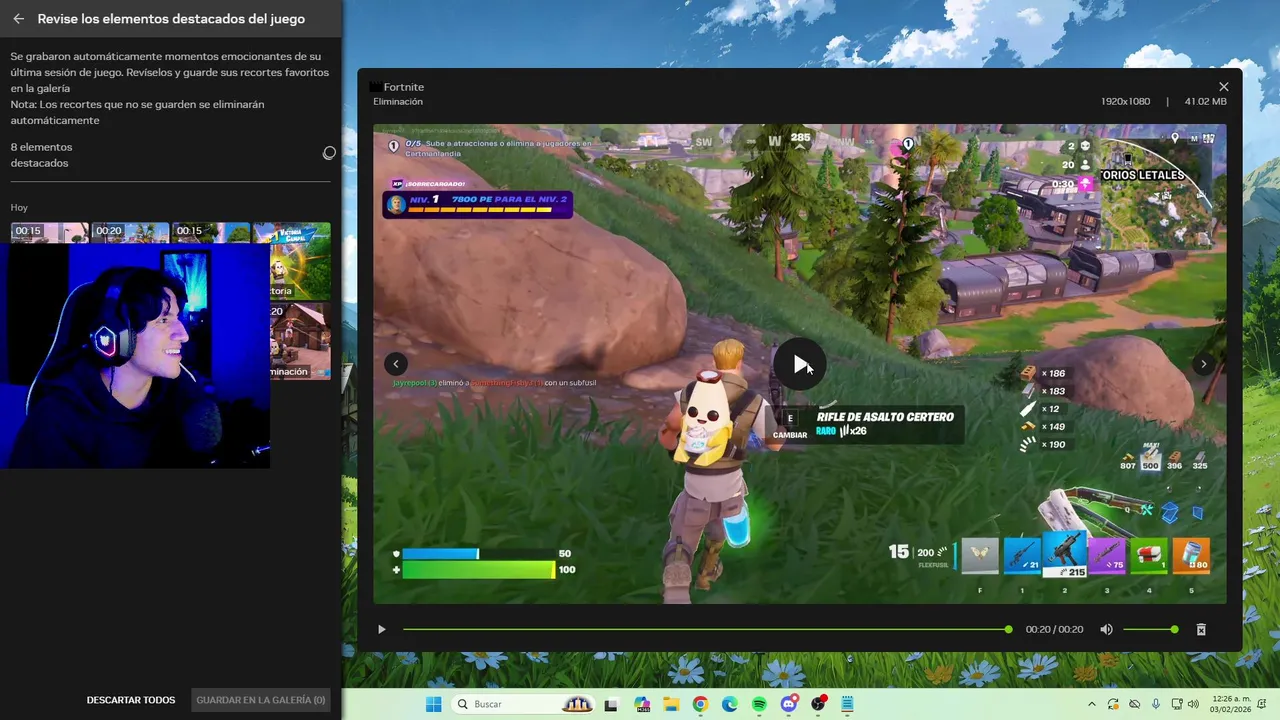Click the 'Fortnite' title in preview header
This screenshot has width=1280, height=720.
tap(403, 87)
